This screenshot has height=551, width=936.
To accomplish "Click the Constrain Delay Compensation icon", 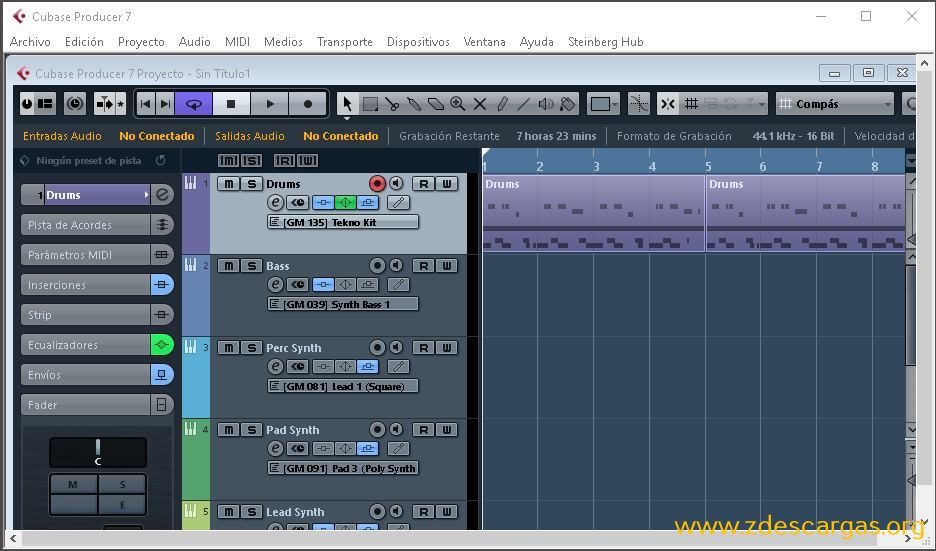I will pos(75,104).
